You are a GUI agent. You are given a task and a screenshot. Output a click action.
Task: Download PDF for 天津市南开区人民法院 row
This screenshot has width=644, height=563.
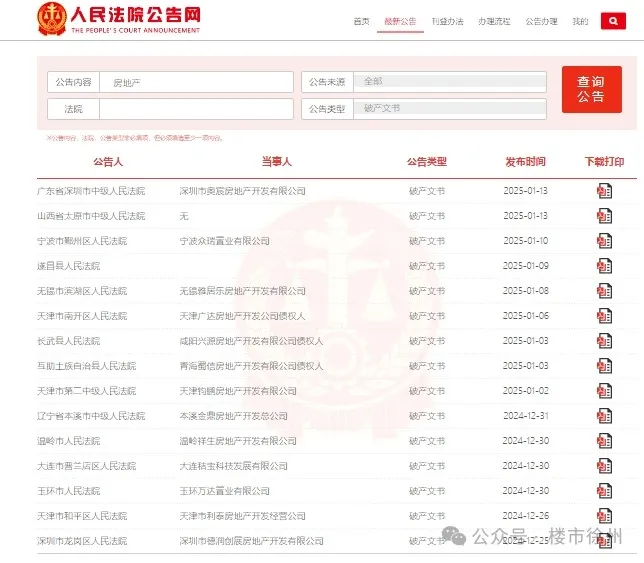(604, 316)
